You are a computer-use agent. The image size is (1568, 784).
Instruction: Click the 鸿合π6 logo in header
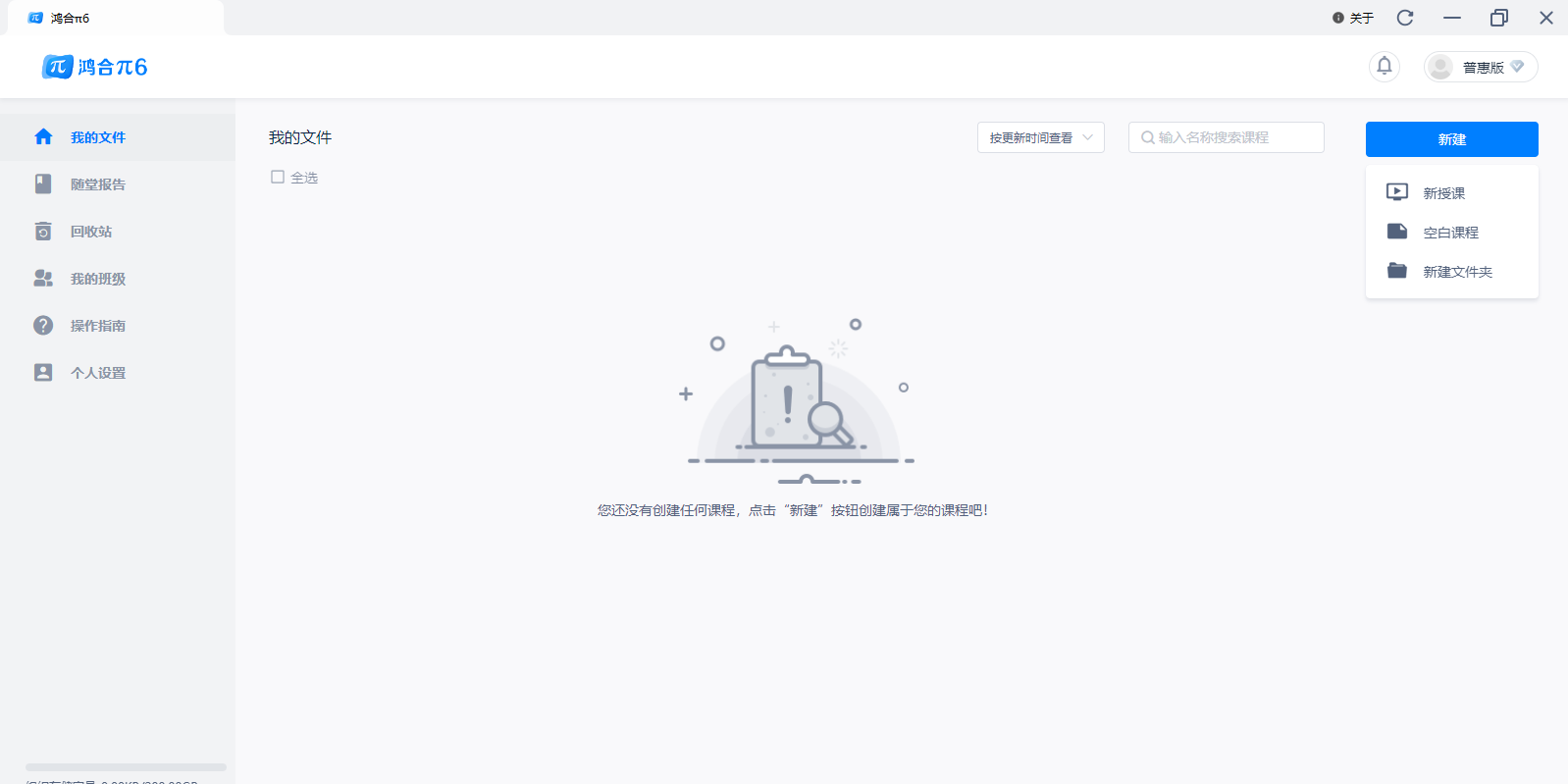pos(94,67)
